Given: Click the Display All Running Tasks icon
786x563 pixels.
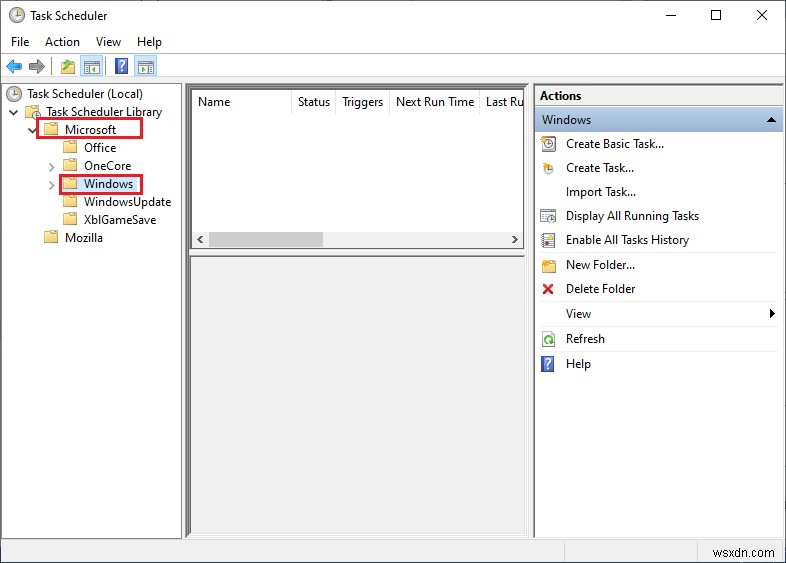Looking at the screenshot, I should (x=548, y=216).
